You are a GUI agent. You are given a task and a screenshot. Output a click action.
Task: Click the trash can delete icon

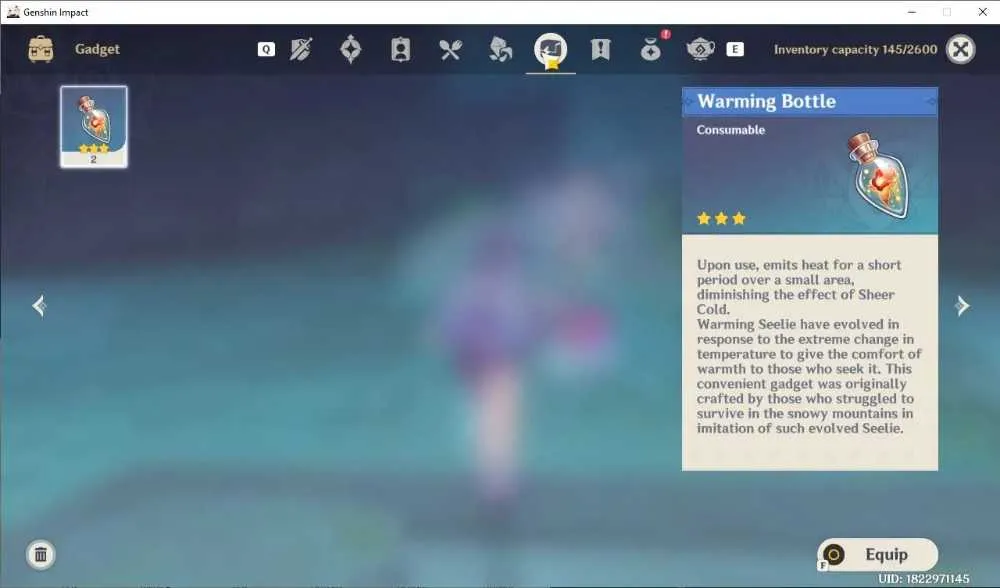tap(41, 554)
